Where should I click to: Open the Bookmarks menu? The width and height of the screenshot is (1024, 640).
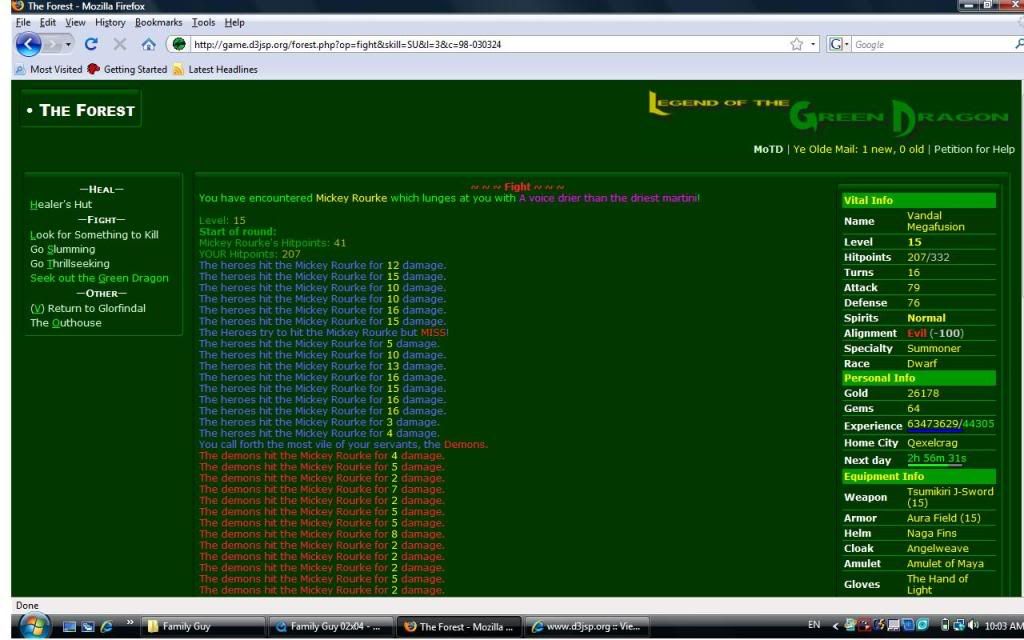coord(159,22)
